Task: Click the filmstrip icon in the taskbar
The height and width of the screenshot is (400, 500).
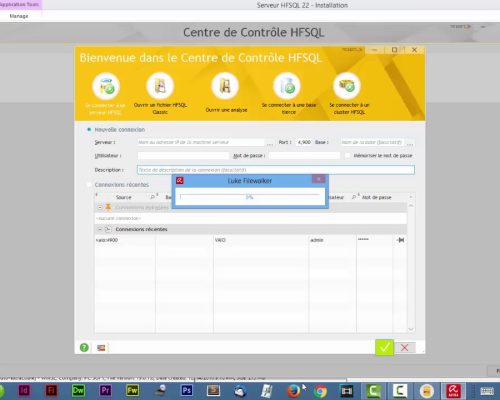Action: click(347, 391)
